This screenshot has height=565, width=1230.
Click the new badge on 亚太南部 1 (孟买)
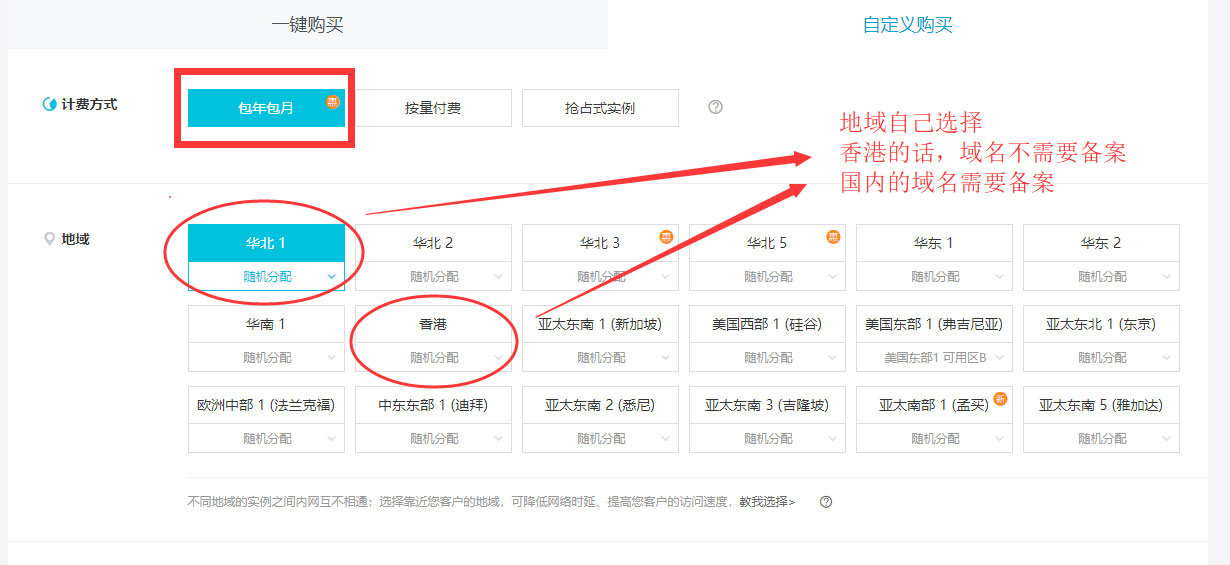pos(1000,399)
